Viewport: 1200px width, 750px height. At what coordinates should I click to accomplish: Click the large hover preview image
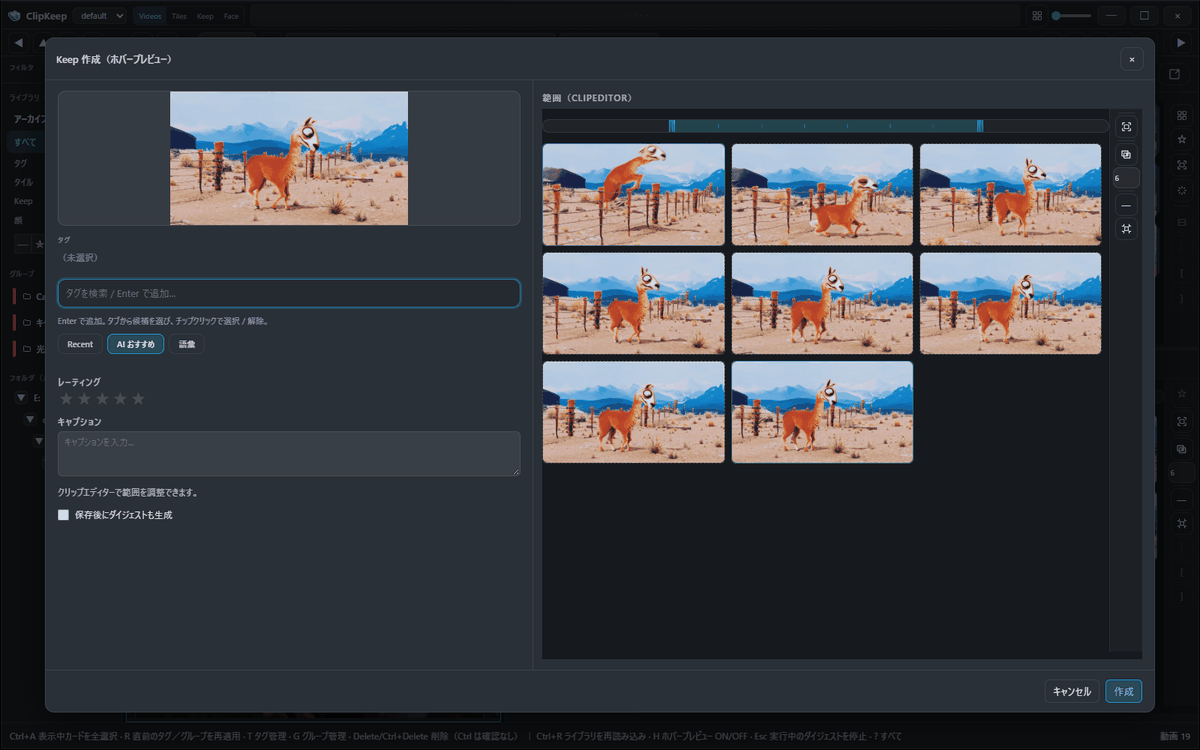[289, 158]
